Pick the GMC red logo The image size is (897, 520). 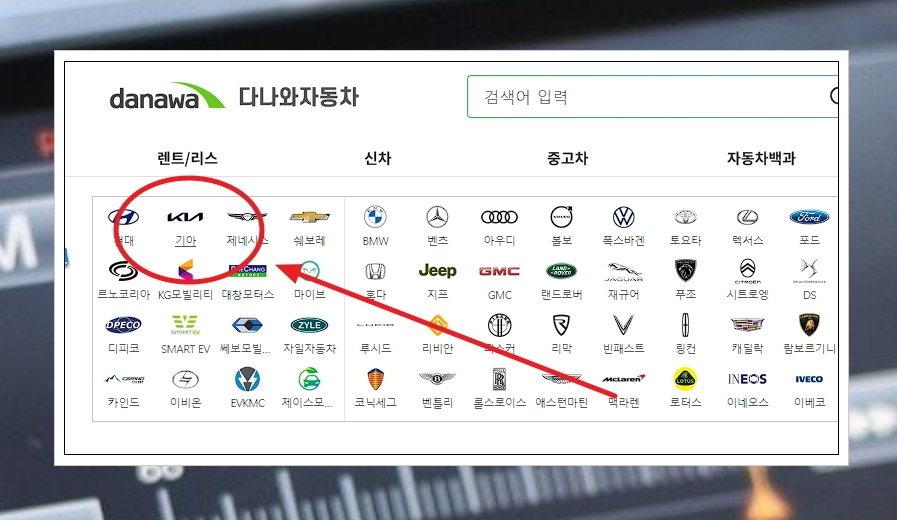[x=499, y=271]
